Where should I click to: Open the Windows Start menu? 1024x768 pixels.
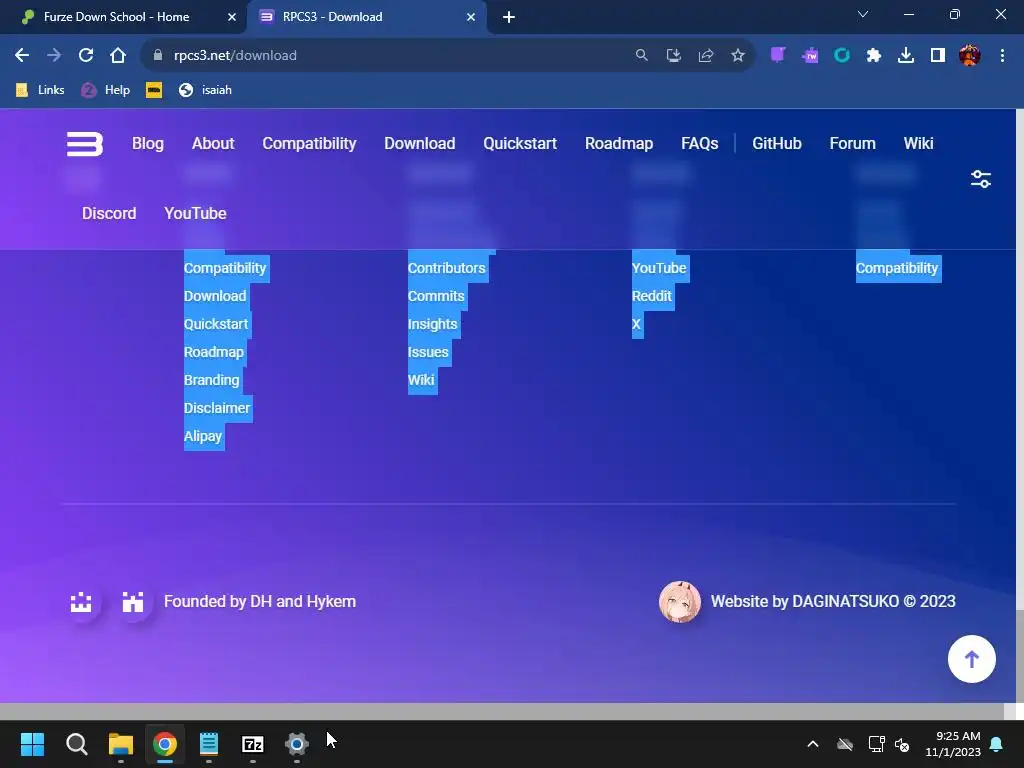32,744
